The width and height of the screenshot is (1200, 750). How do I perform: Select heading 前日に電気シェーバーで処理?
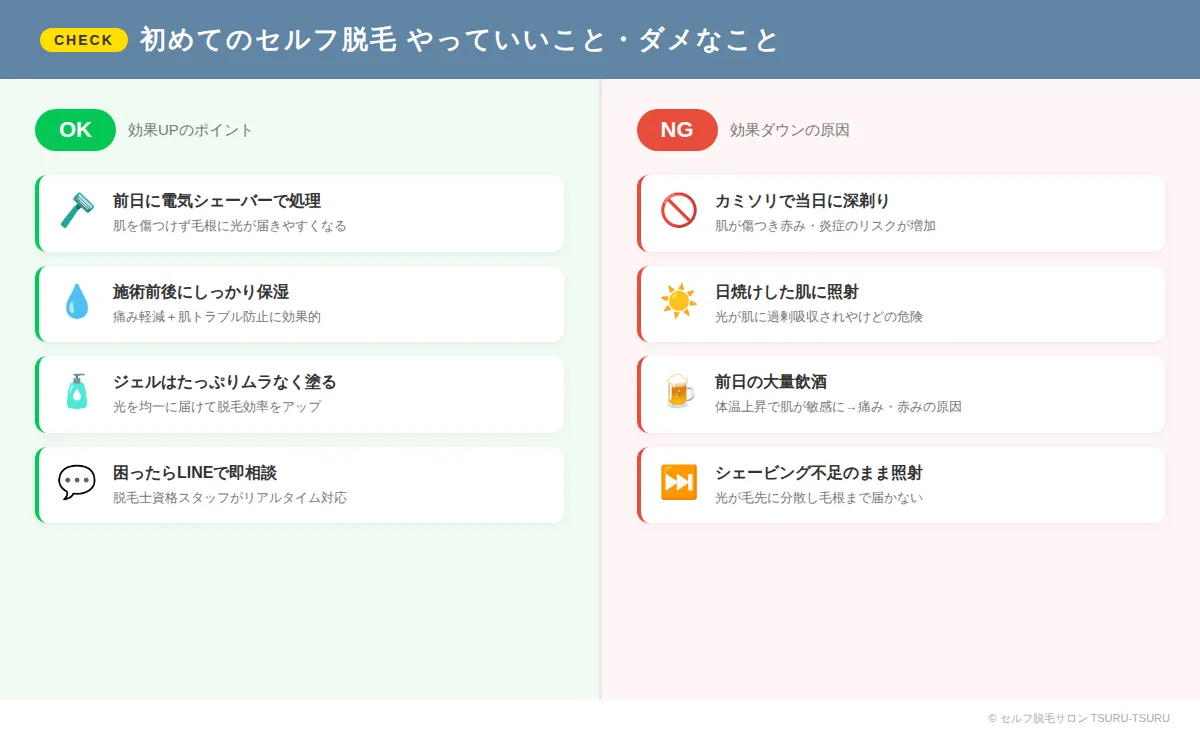tap(216, 201)
